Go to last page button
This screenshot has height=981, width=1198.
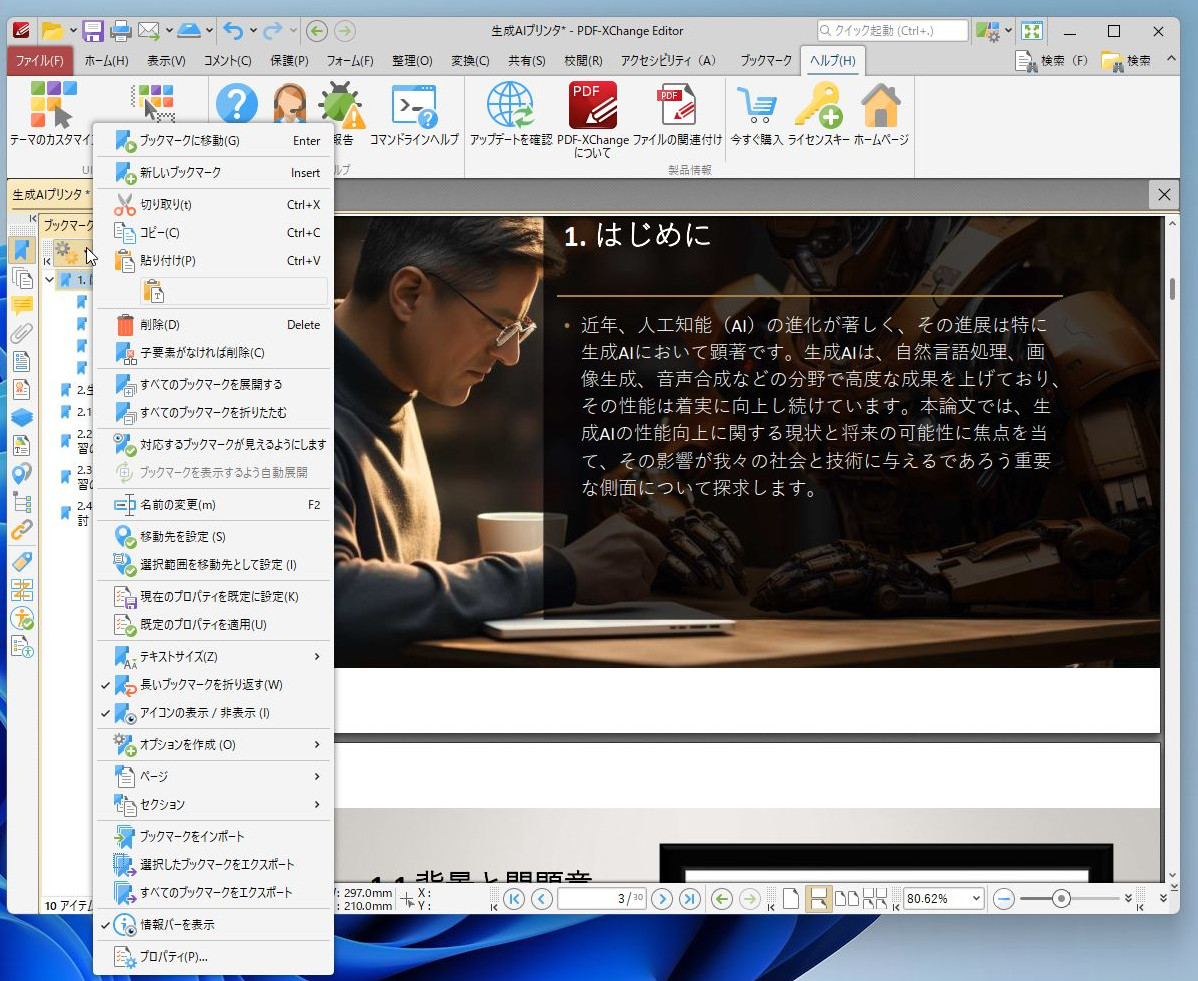pyautogui.click(x=689, y=899)
